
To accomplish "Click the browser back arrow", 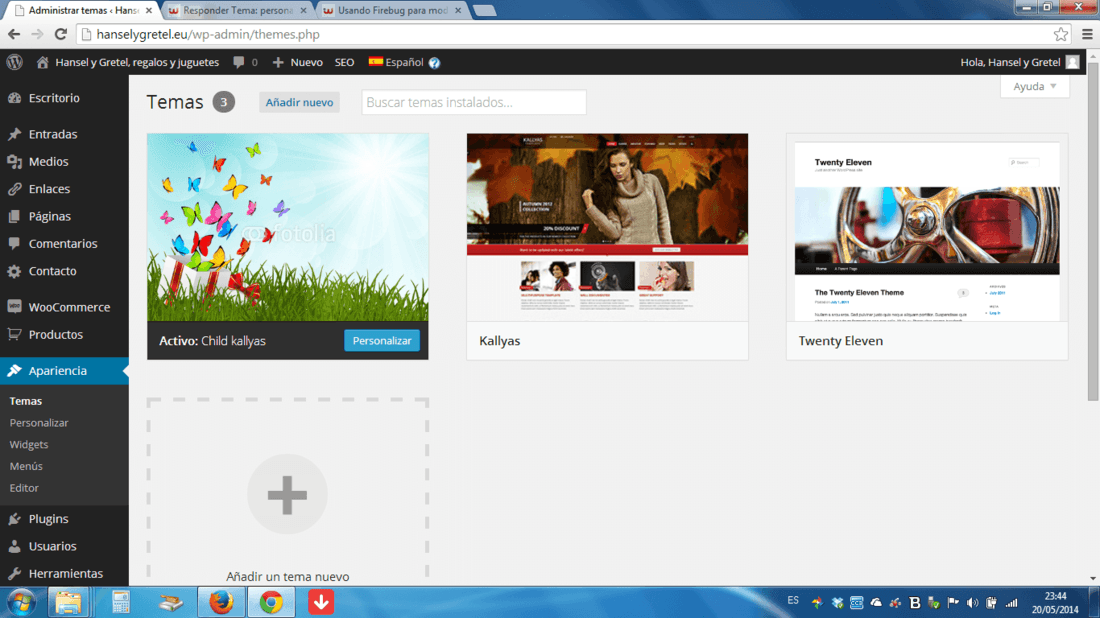I will 14,34.
